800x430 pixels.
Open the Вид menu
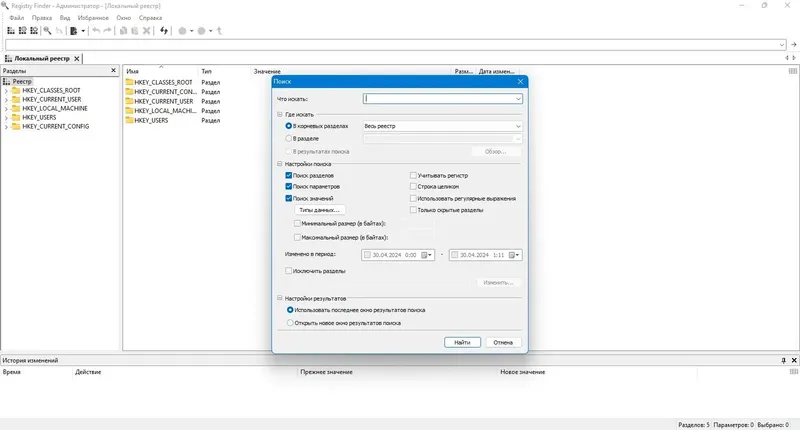tap(65, 18)
